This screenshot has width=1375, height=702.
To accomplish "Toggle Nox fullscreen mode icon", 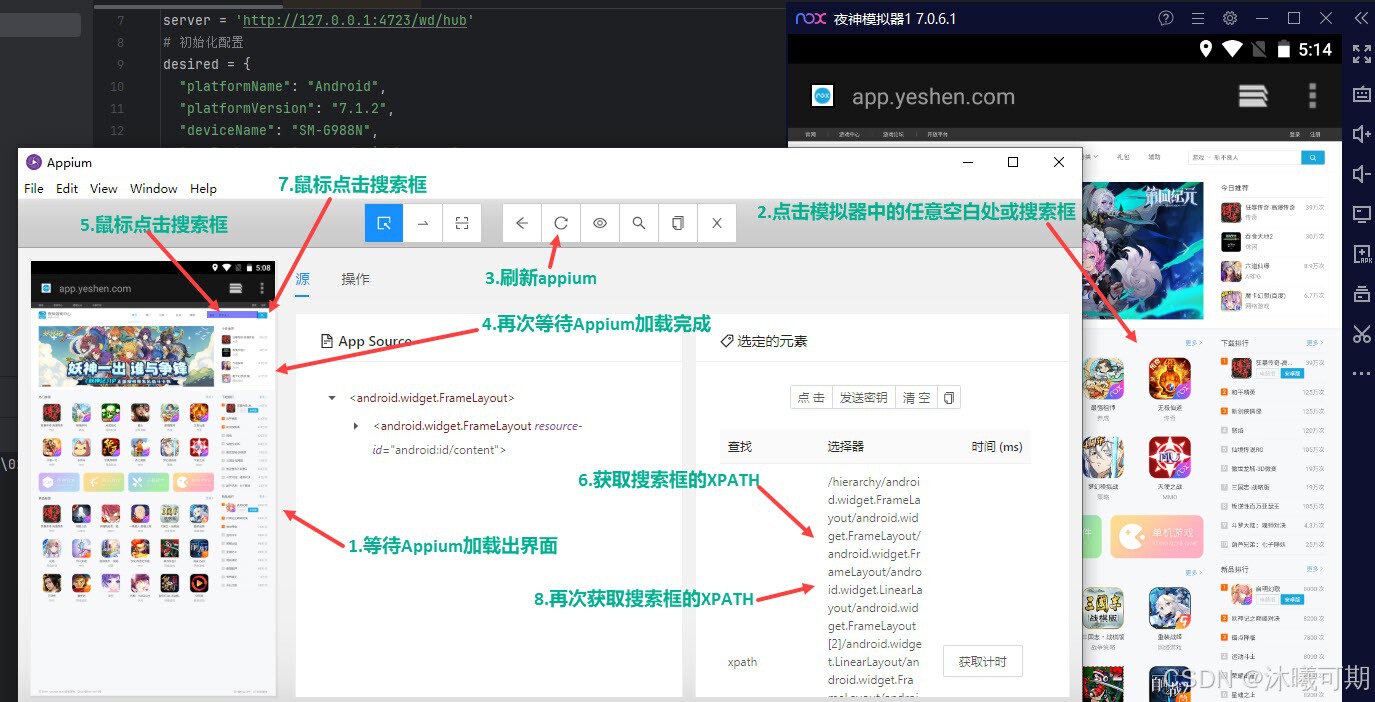I will 1361,53.
